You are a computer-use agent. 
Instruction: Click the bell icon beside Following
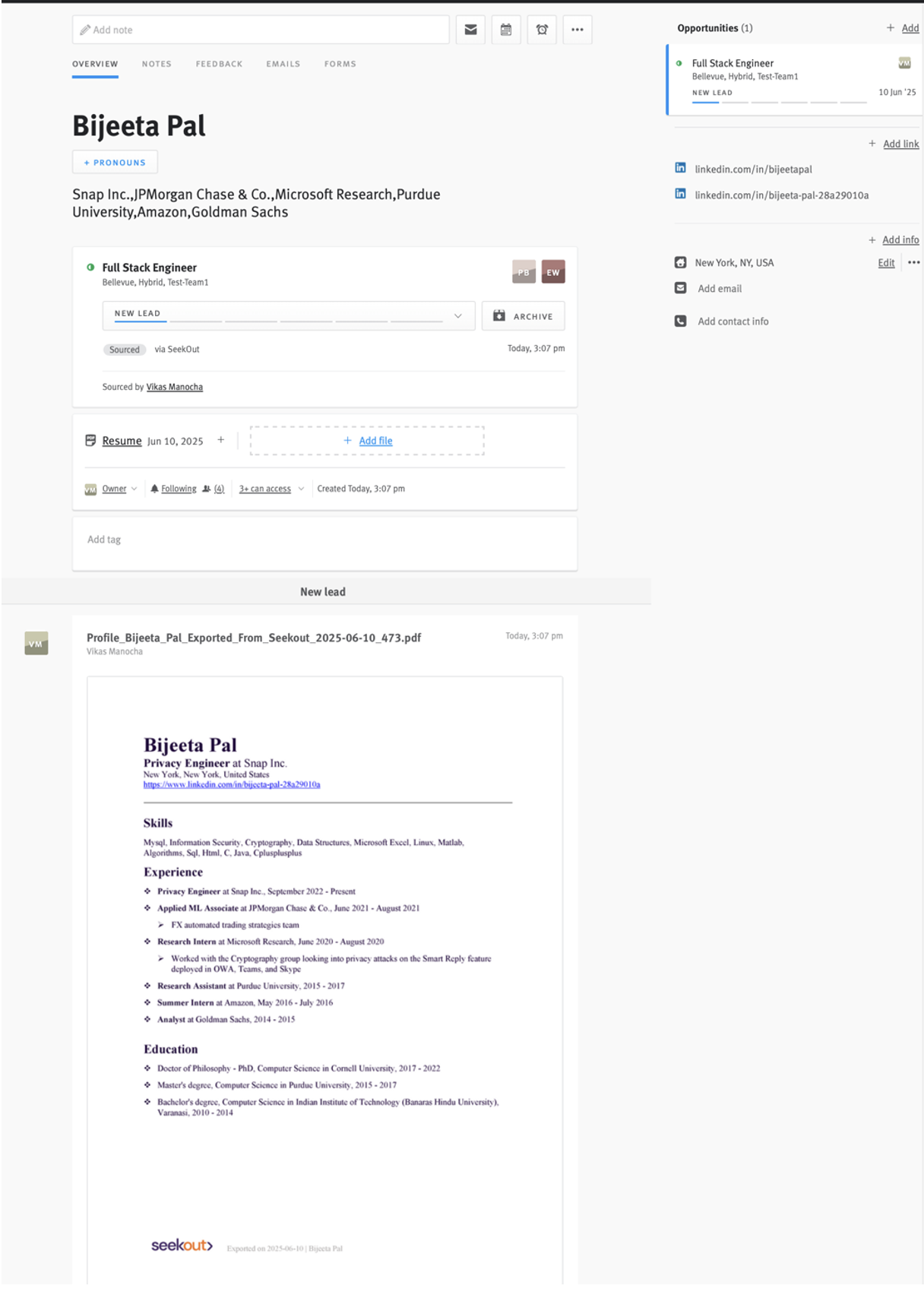coord(155,489)
